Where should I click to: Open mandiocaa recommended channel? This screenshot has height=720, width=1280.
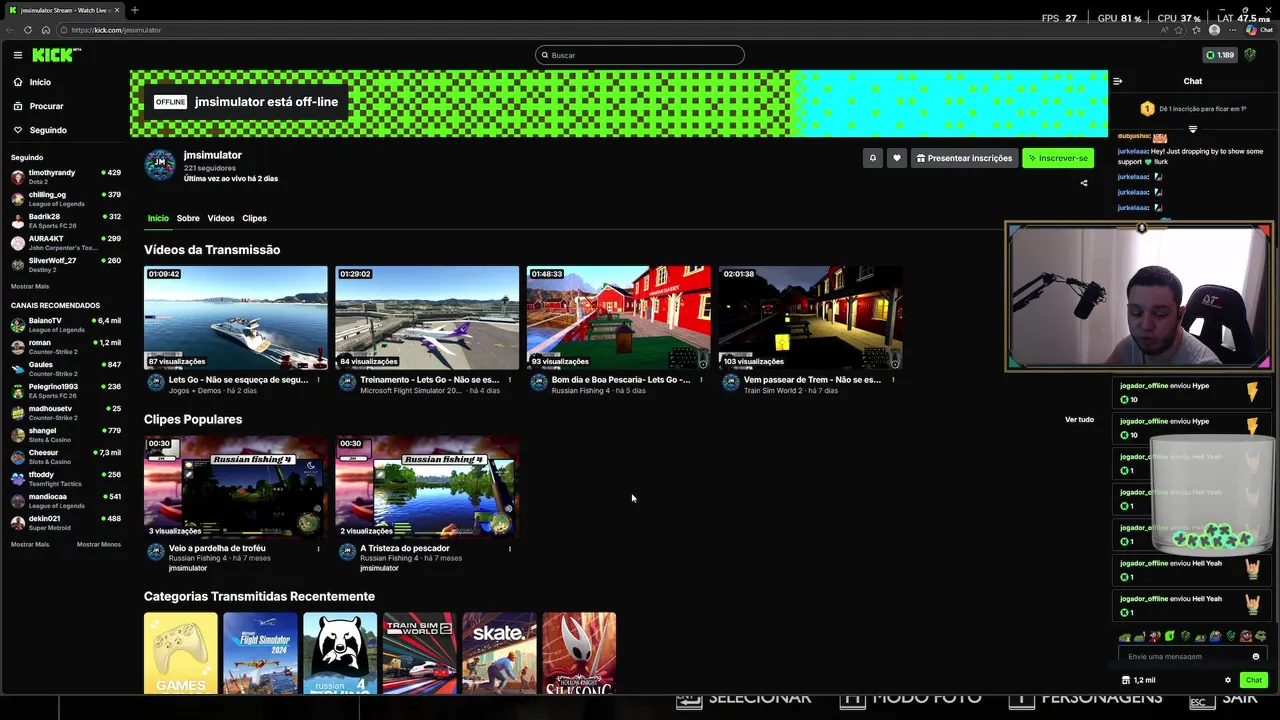pyautogui.click(x=66, y=501)
